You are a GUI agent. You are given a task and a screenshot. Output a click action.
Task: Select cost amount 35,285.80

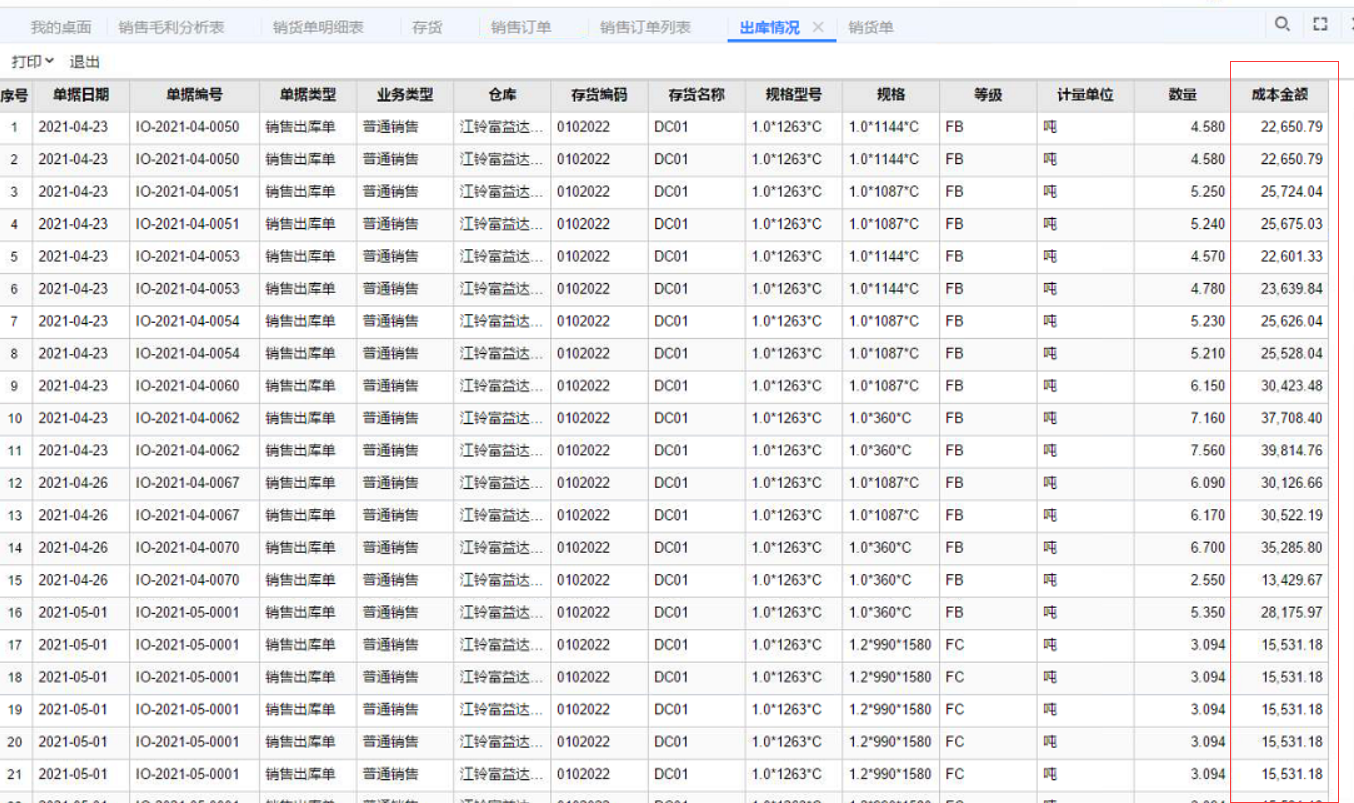tap(1292, 548)
